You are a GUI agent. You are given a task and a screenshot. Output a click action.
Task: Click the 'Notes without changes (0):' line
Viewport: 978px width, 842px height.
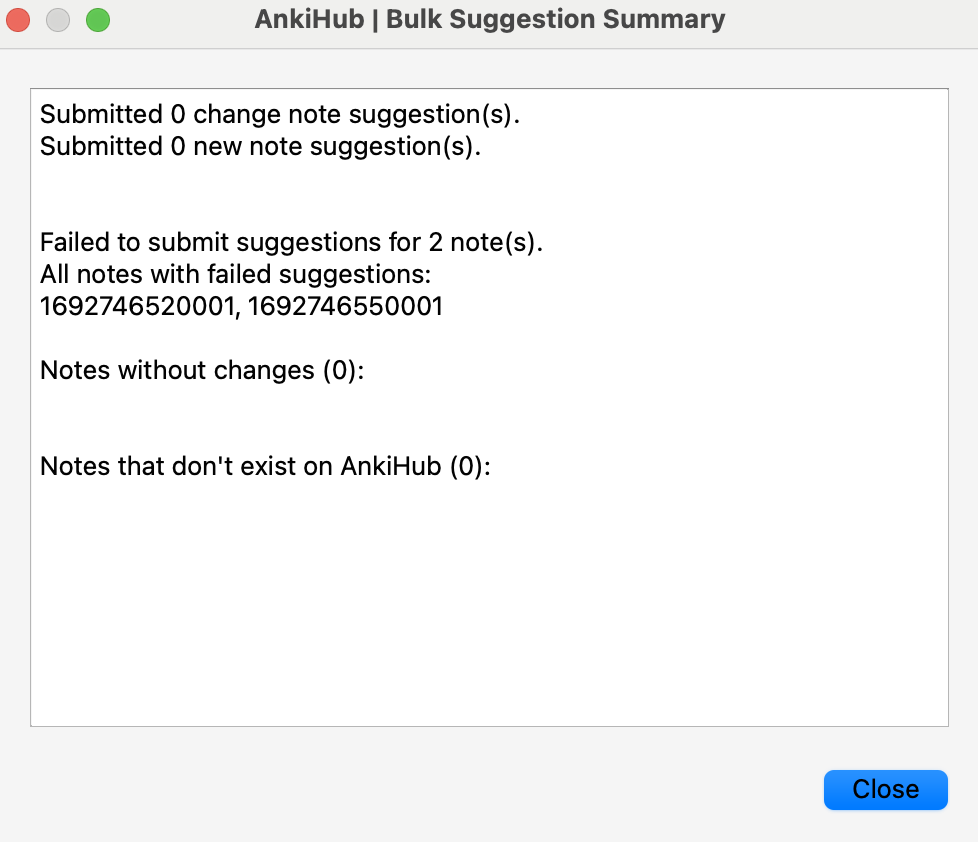pos(202,370)
